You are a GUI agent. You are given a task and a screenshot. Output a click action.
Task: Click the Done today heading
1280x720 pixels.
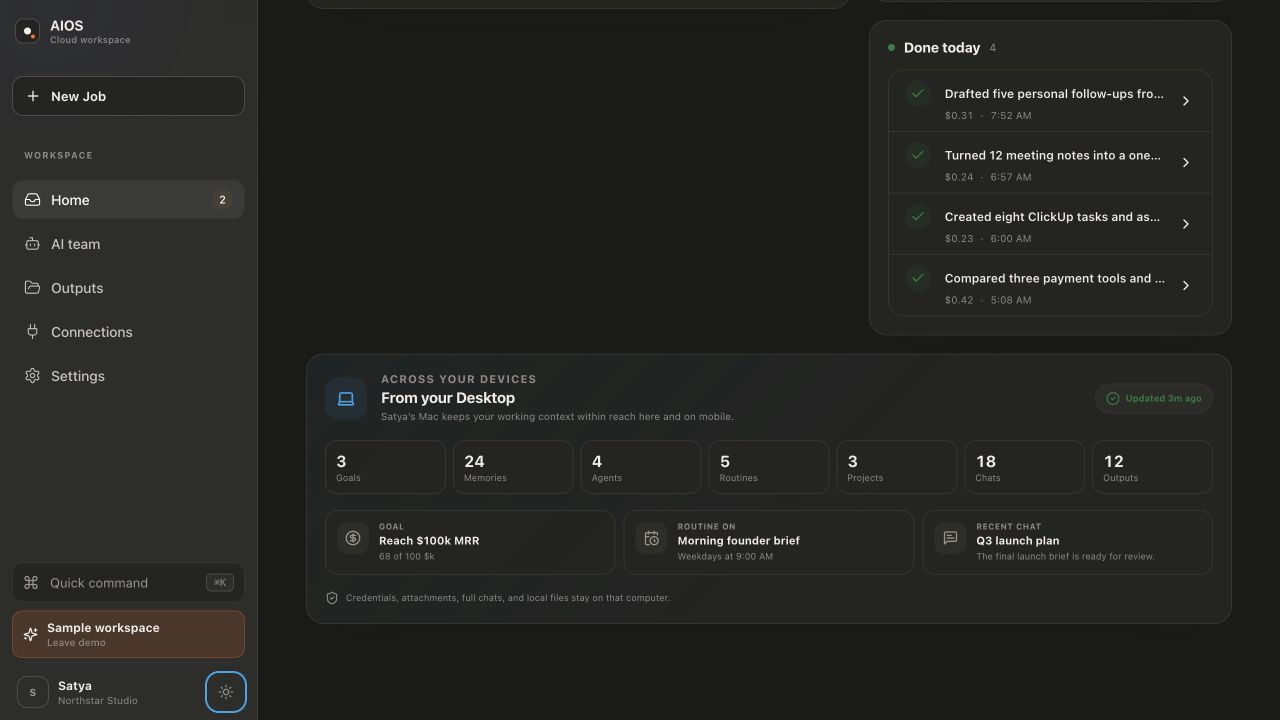(942, 48)
